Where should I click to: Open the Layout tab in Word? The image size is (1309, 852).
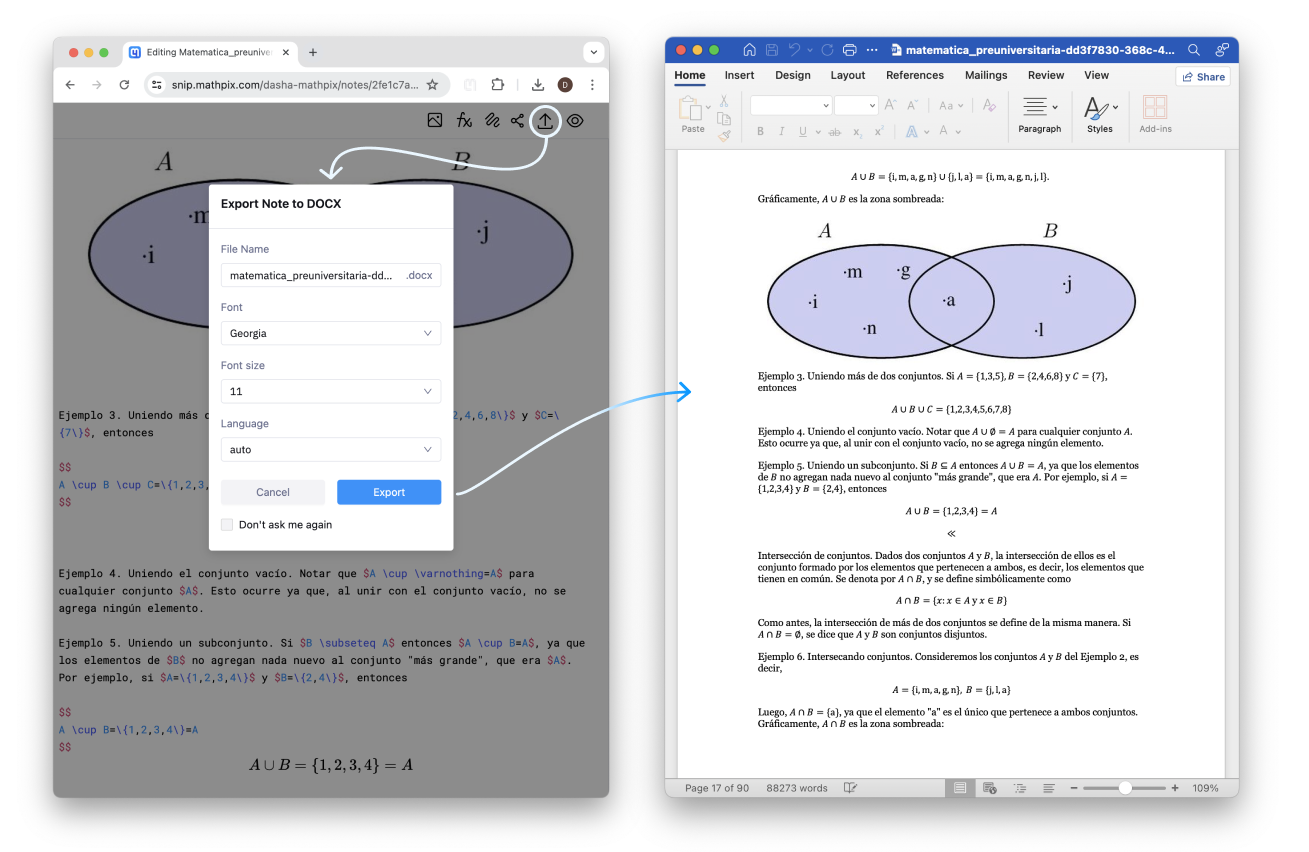[x=848, y=75]
